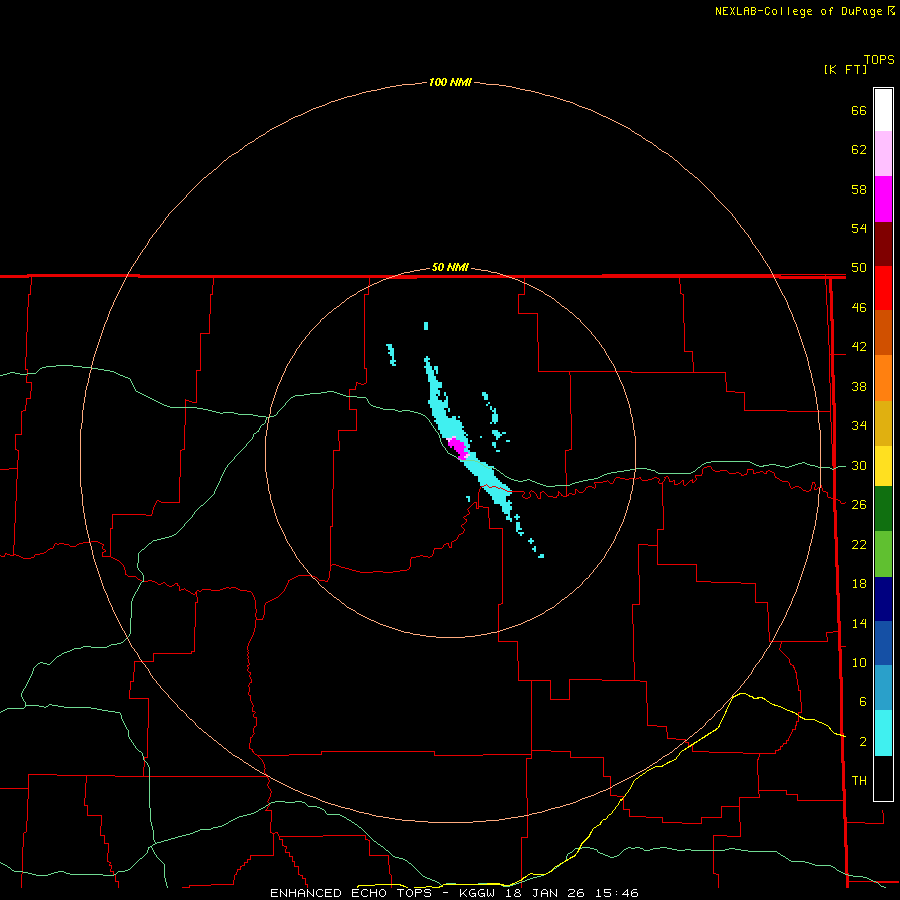Image resolution: width=900 pixels, height=900 pixels.
Task: Click the navy blue legend swatch
Action: pyautogui.click(x=883, y=599)
